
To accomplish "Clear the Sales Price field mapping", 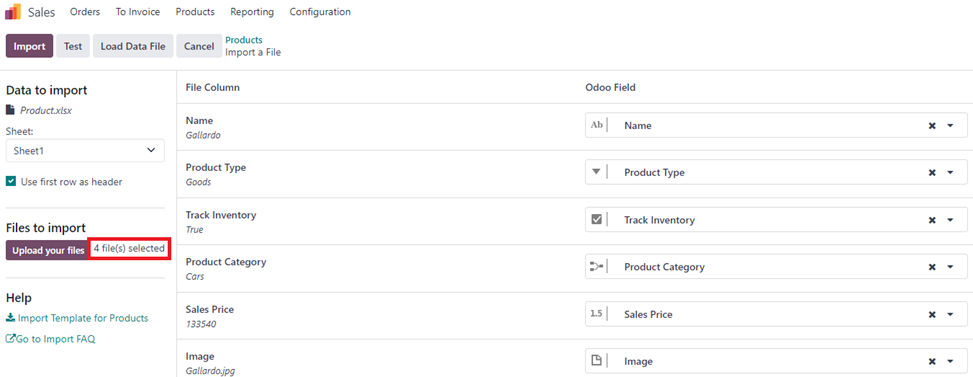I will click(x=931, y=314).
